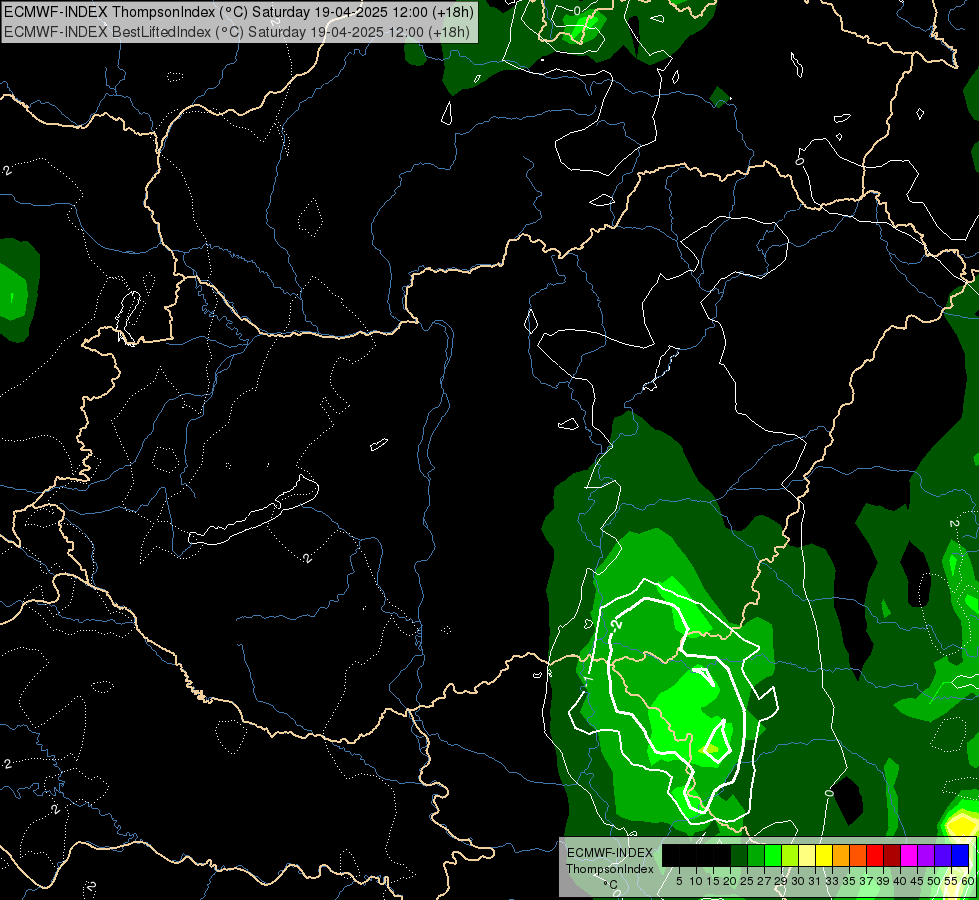979x900 pixels.
Task: Pick the dark red 39–40 legend swatch
Action: pyautogui.click(x=892, y=856)
